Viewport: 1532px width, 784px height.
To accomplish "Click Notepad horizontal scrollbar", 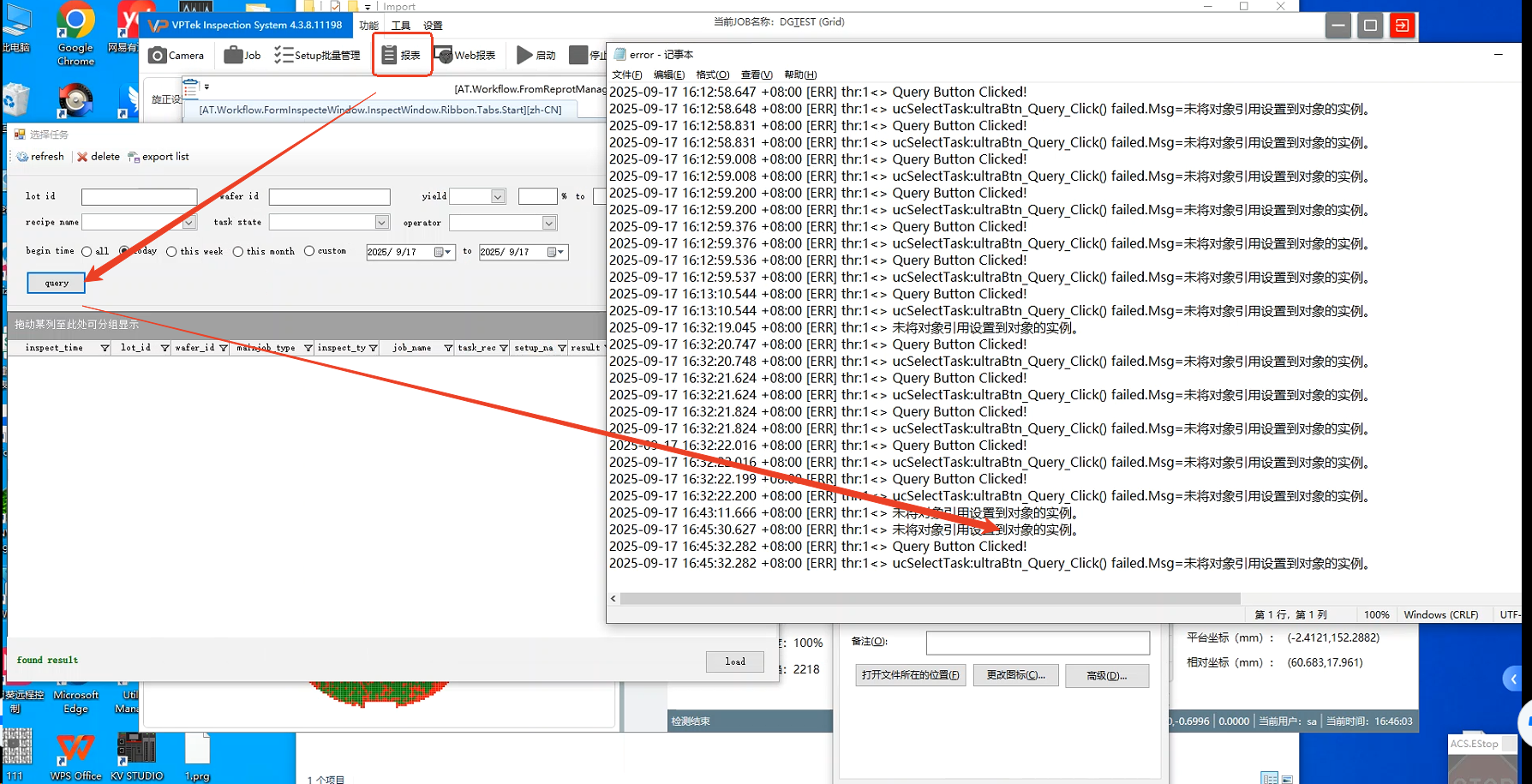I will [930, 599].
